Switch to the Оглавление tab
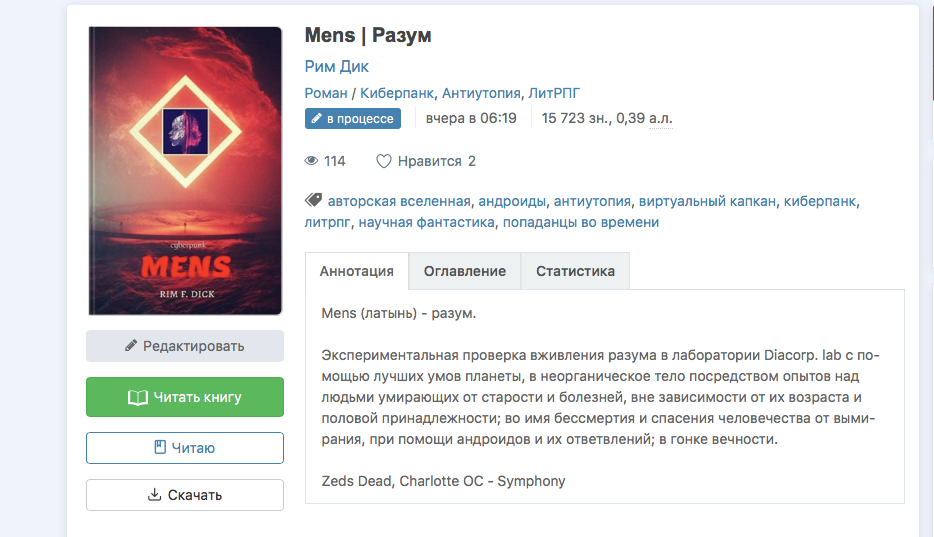This screenshot has width=934, height=537. click(x=465, y=271)
